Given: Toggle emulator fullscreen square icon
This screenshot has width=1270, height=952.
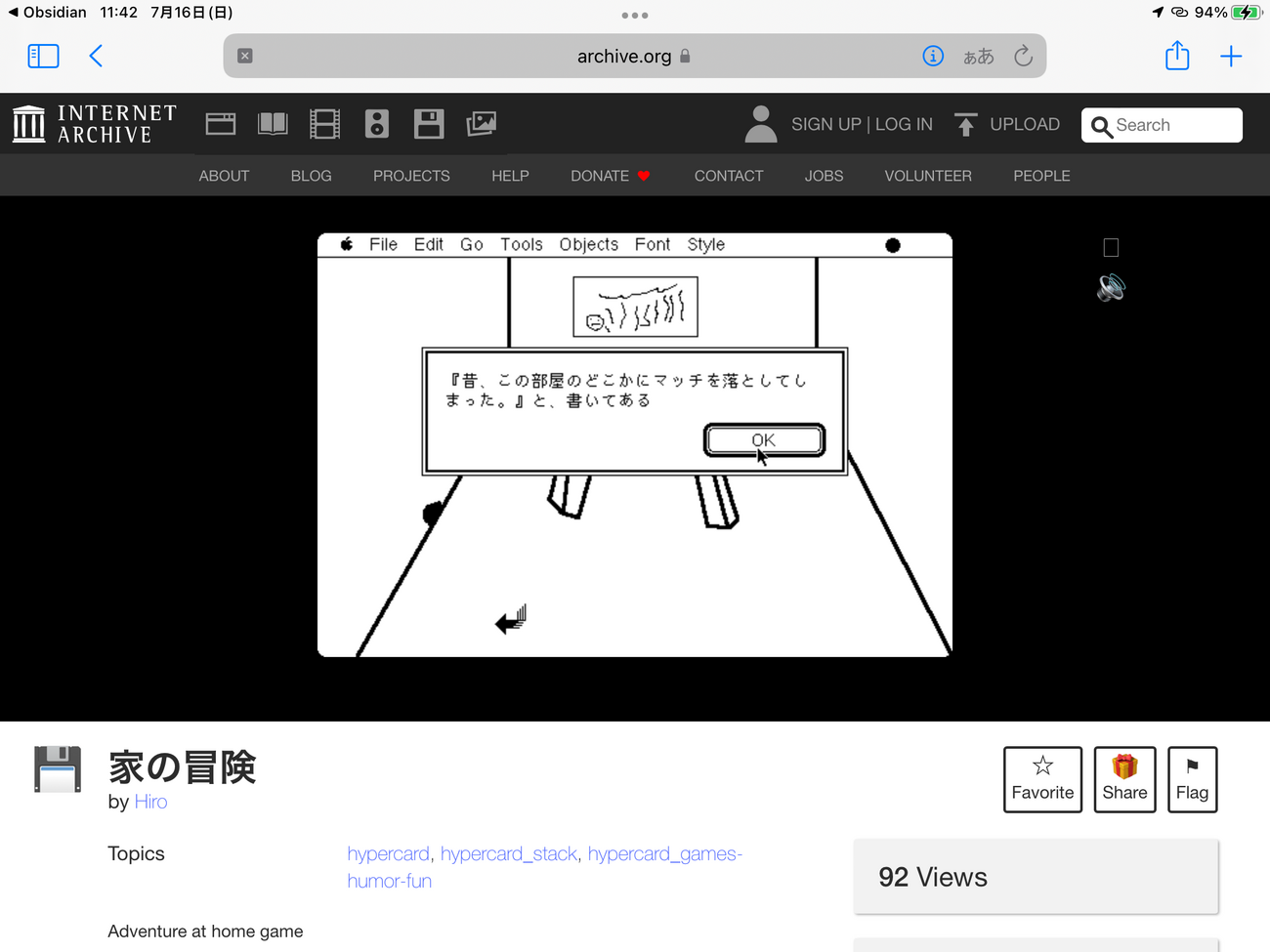Looking at the screenshot, I should (x=1111, y=248).
